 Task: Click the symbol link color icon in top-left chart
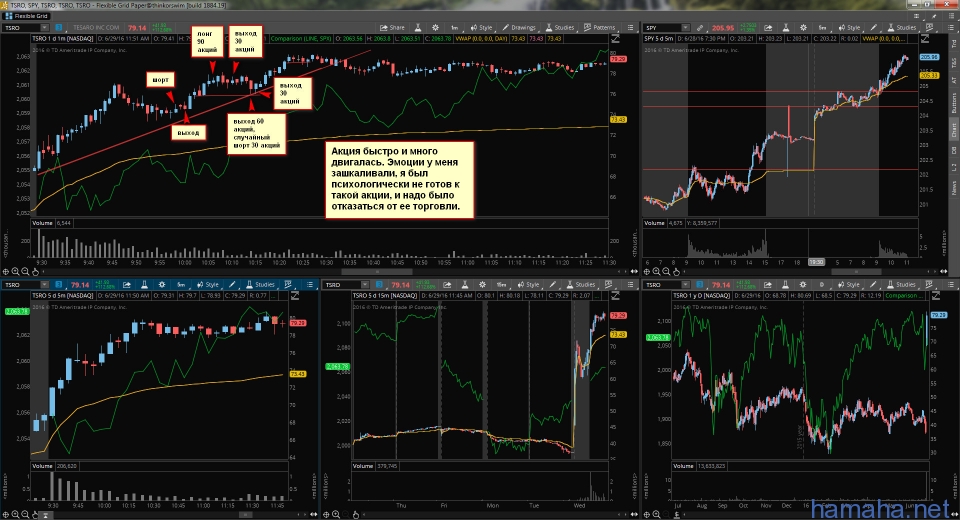59,28
